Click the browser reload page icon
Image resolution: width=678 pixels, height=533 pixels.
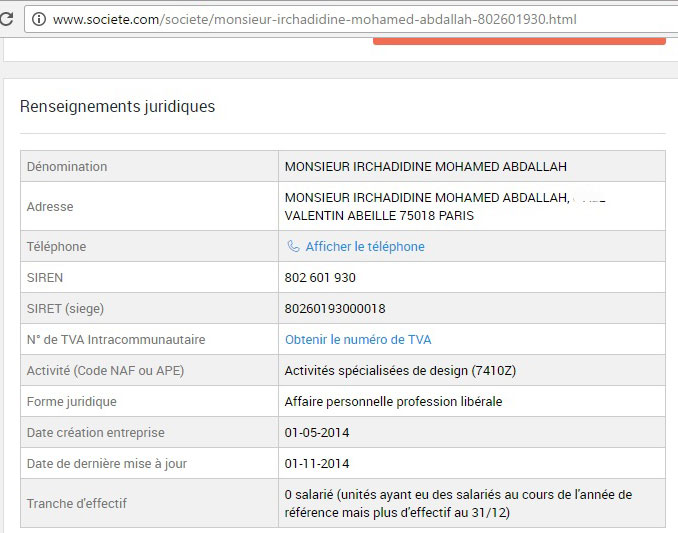[7, 19]
